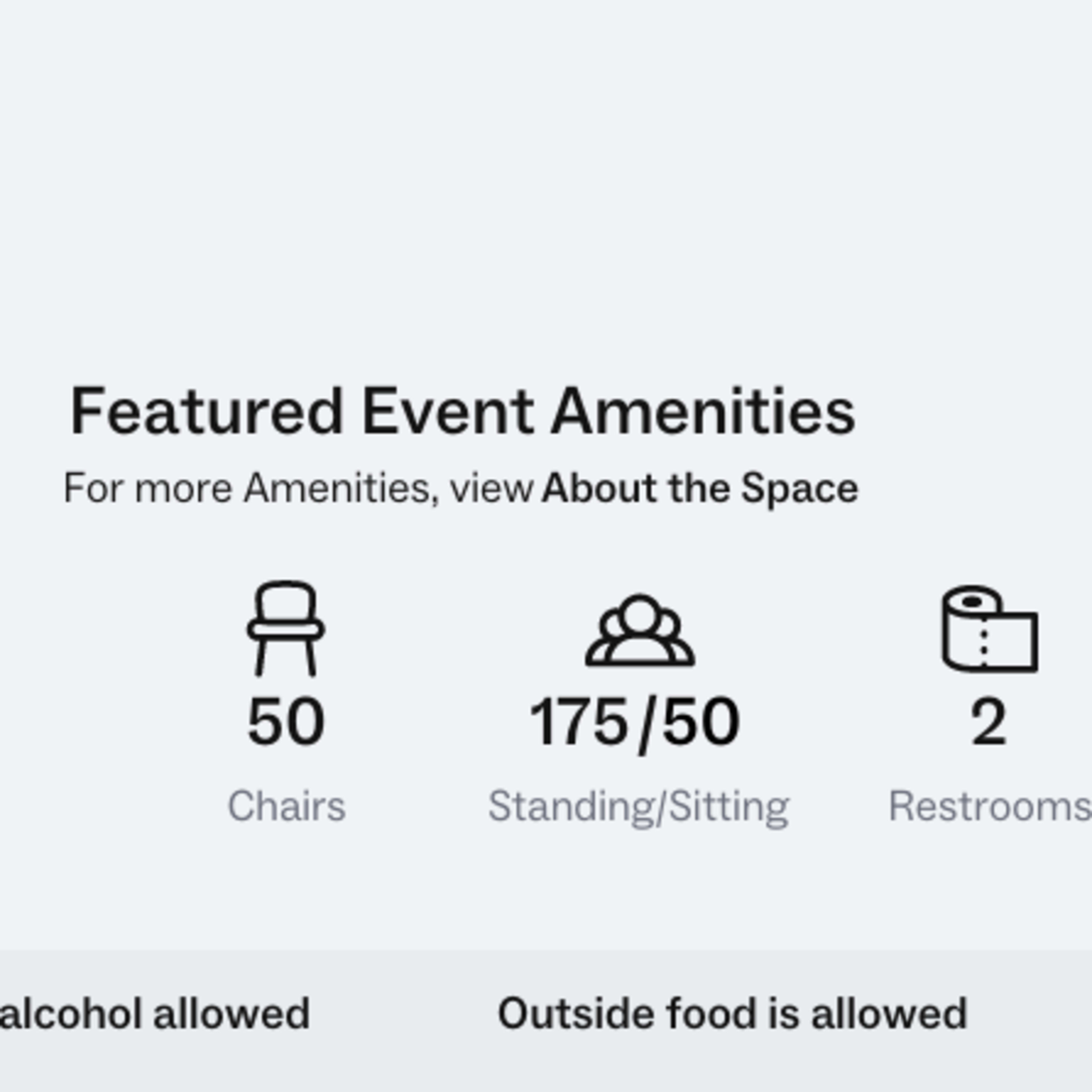This screenshot has height=1092, width=1092.
Task: Click the slash separating 175 and 50
Action: (646, 726)
